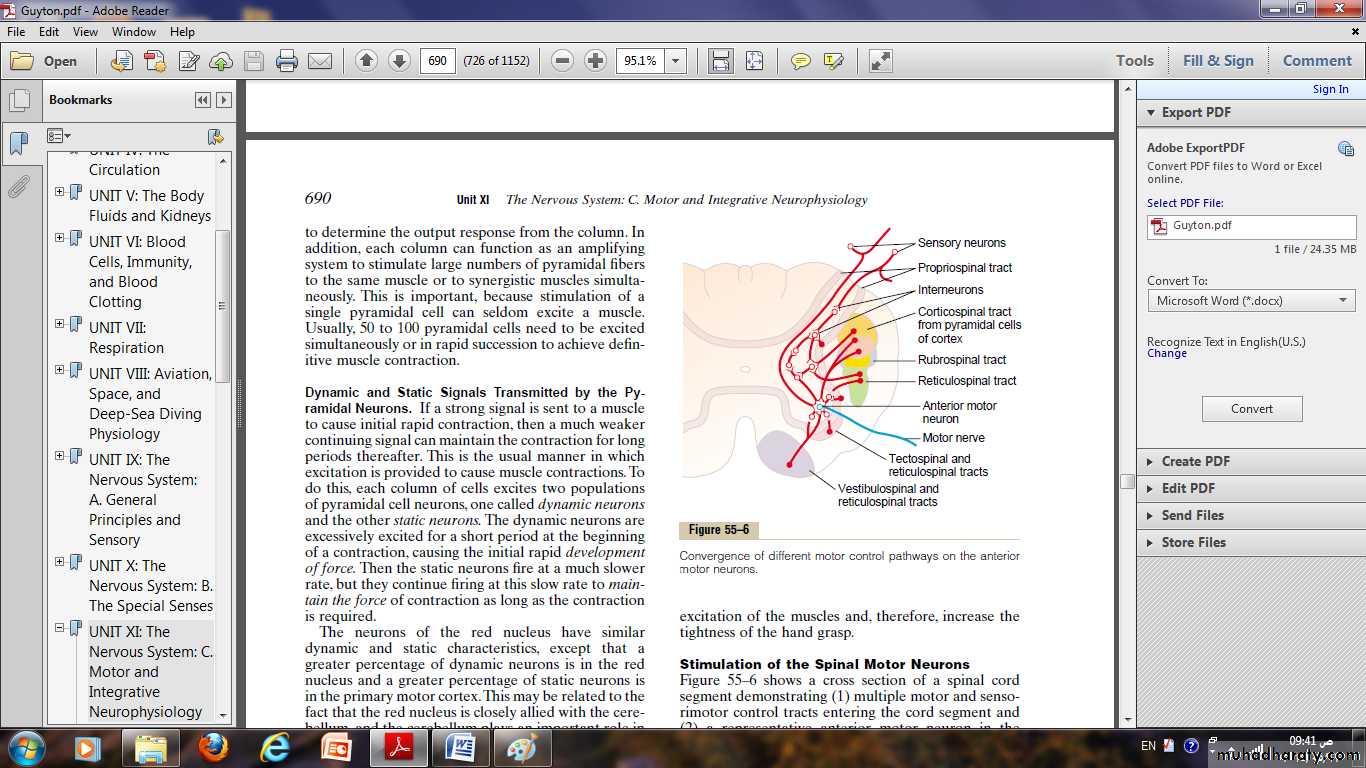Open the Page Thumbnails panel icon
Image resolution: width=1366 pixels, height=768 pixels.
coord(18,100)
